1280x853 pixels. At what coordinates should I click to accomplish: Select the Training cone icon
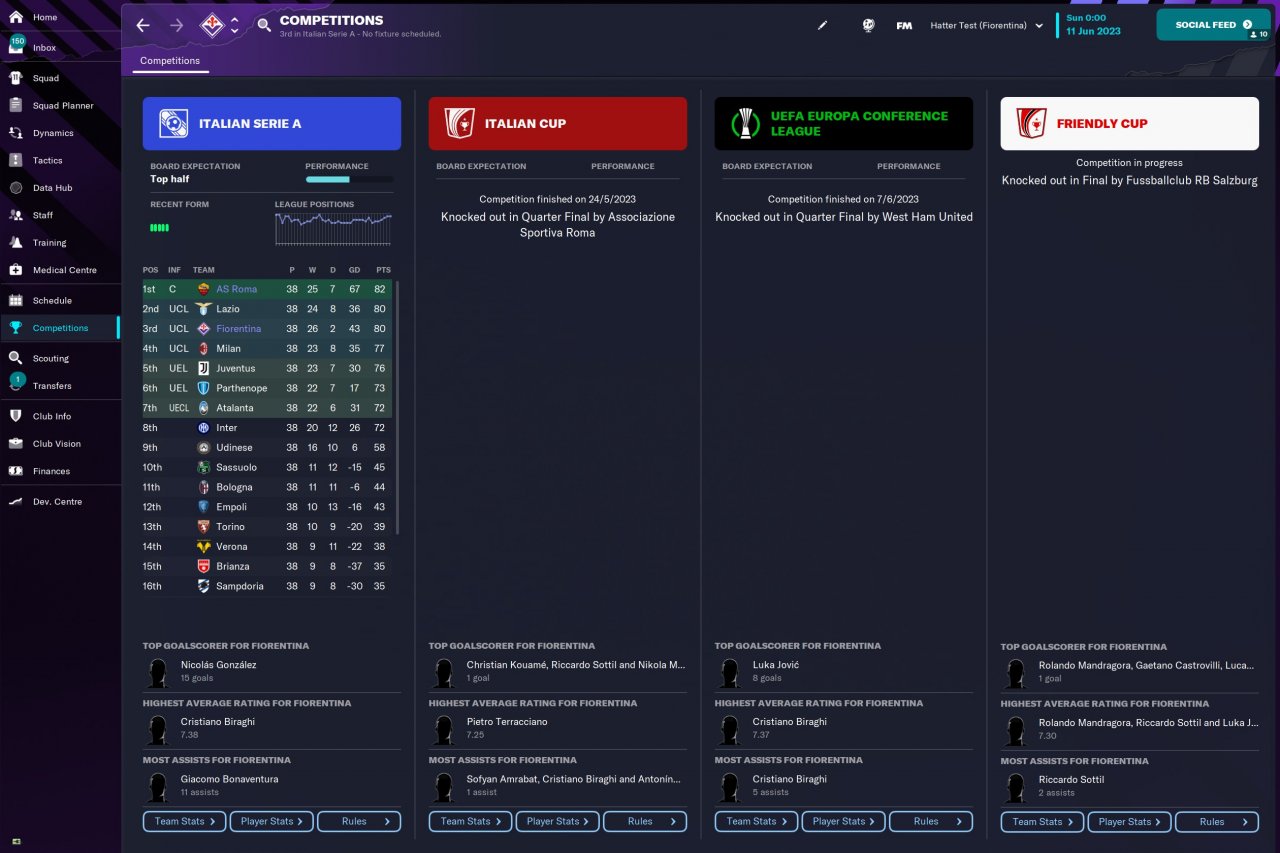16,243
